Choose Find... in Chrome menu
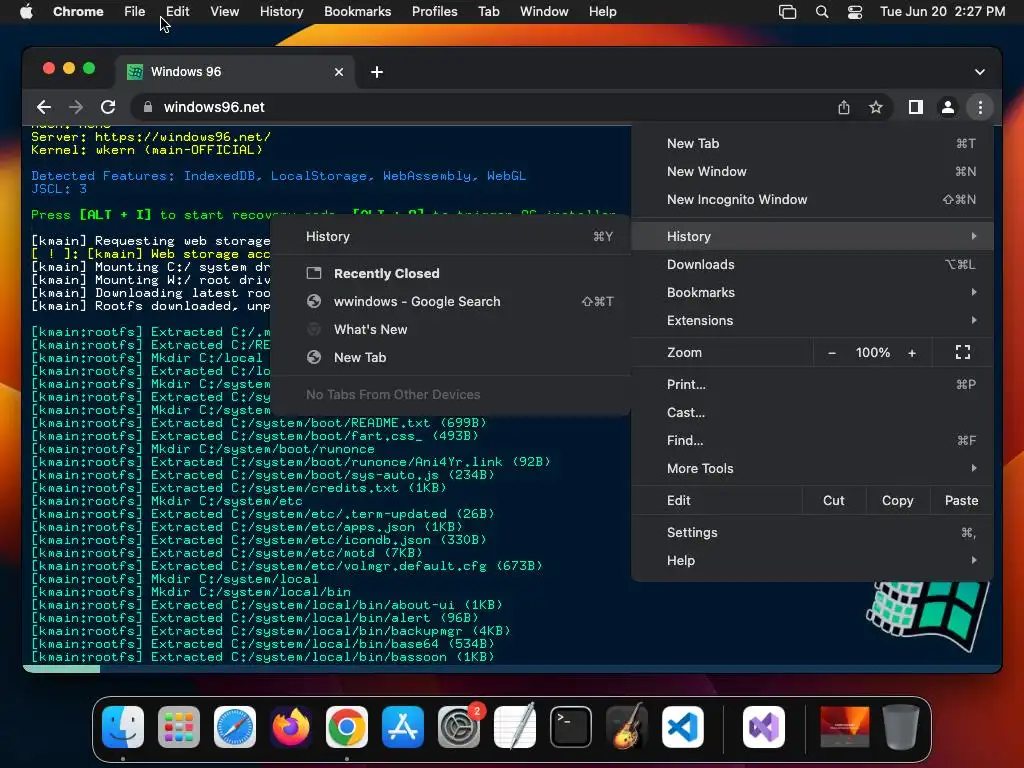Image resolution: width=1024 pixels, height=768 pixels. tap(812, 441)
